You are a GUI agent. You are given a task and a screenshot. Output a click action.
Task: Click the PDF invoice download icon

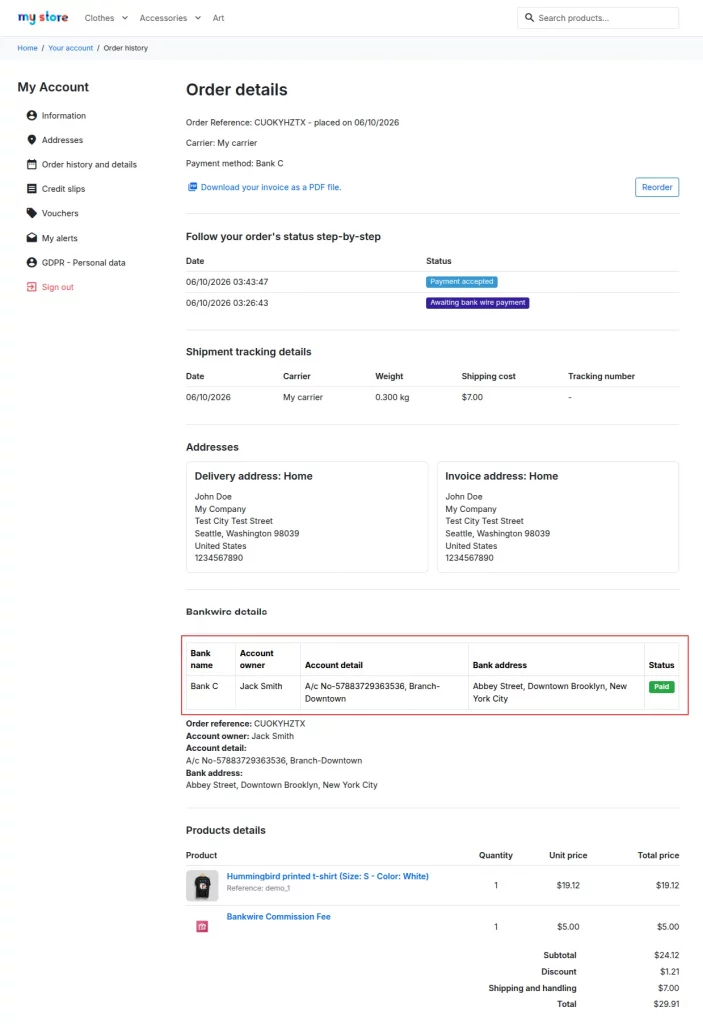(192, 187)
